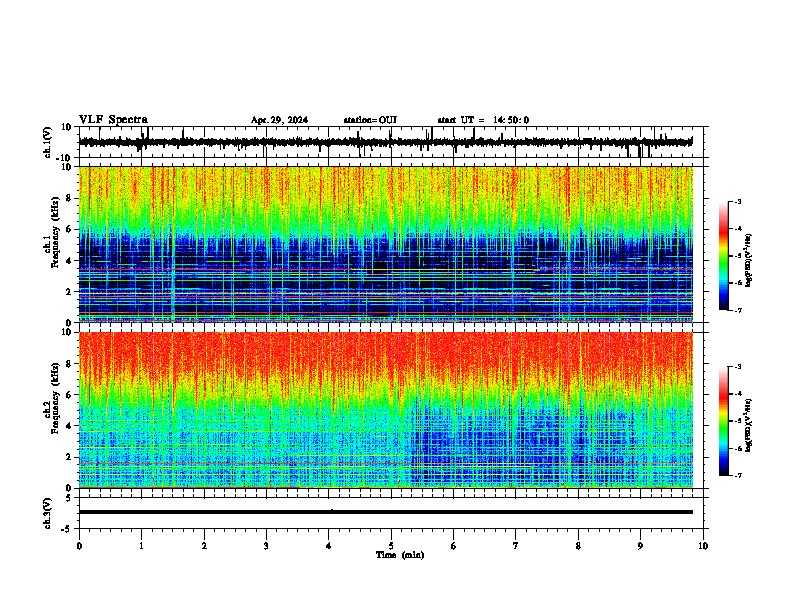The height and width of the screenshot is (612, 792).
Task: Click the ch.1 voltage waveform trace
Action: pos(385,142)
